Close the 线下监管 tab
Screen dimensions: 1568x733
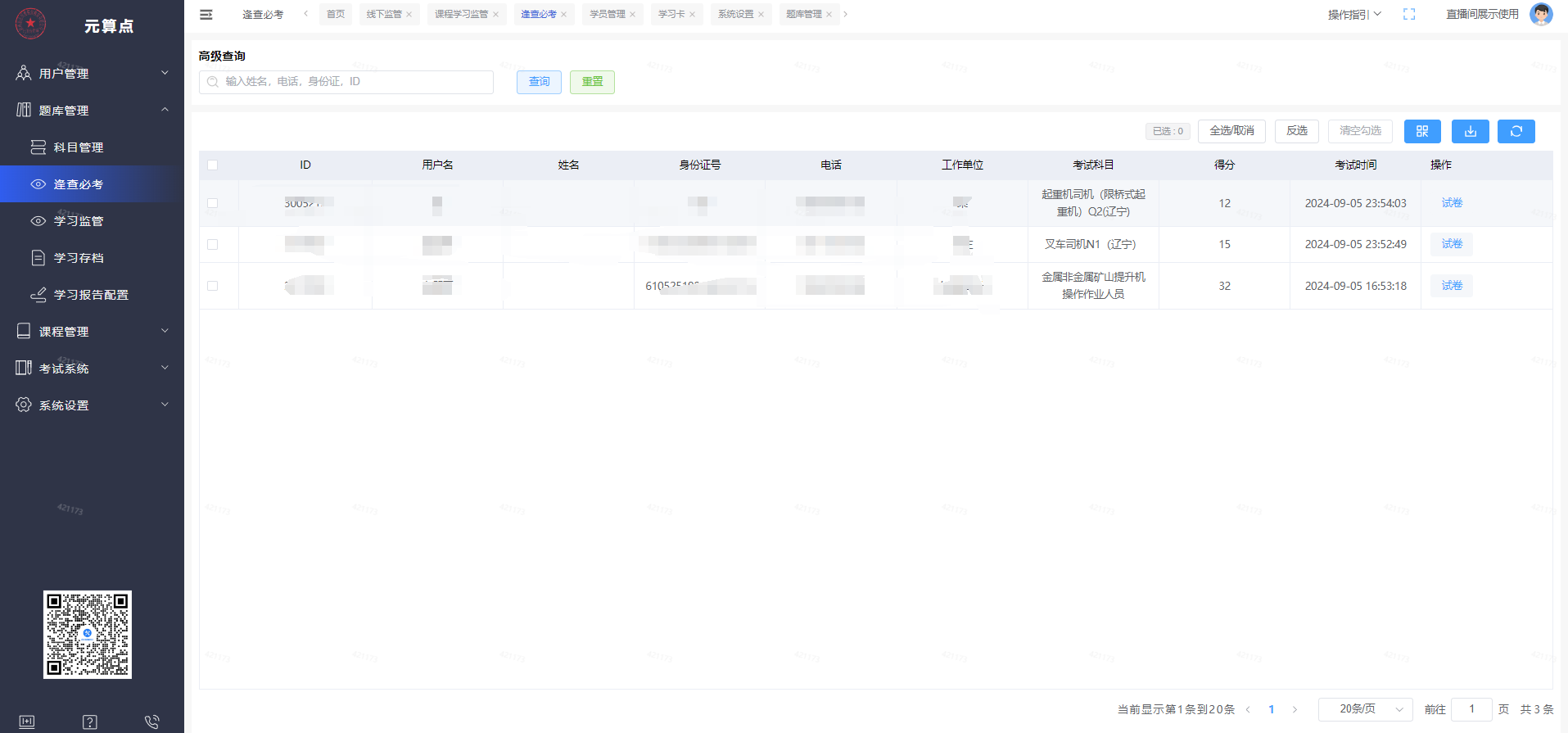(409, 15)
